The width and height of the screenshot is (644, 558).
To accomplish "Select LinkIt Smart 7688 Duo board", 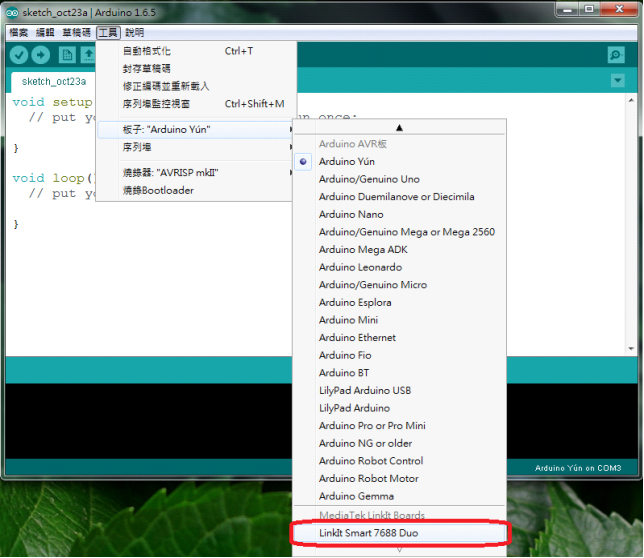I will click(x=399, y=533).
